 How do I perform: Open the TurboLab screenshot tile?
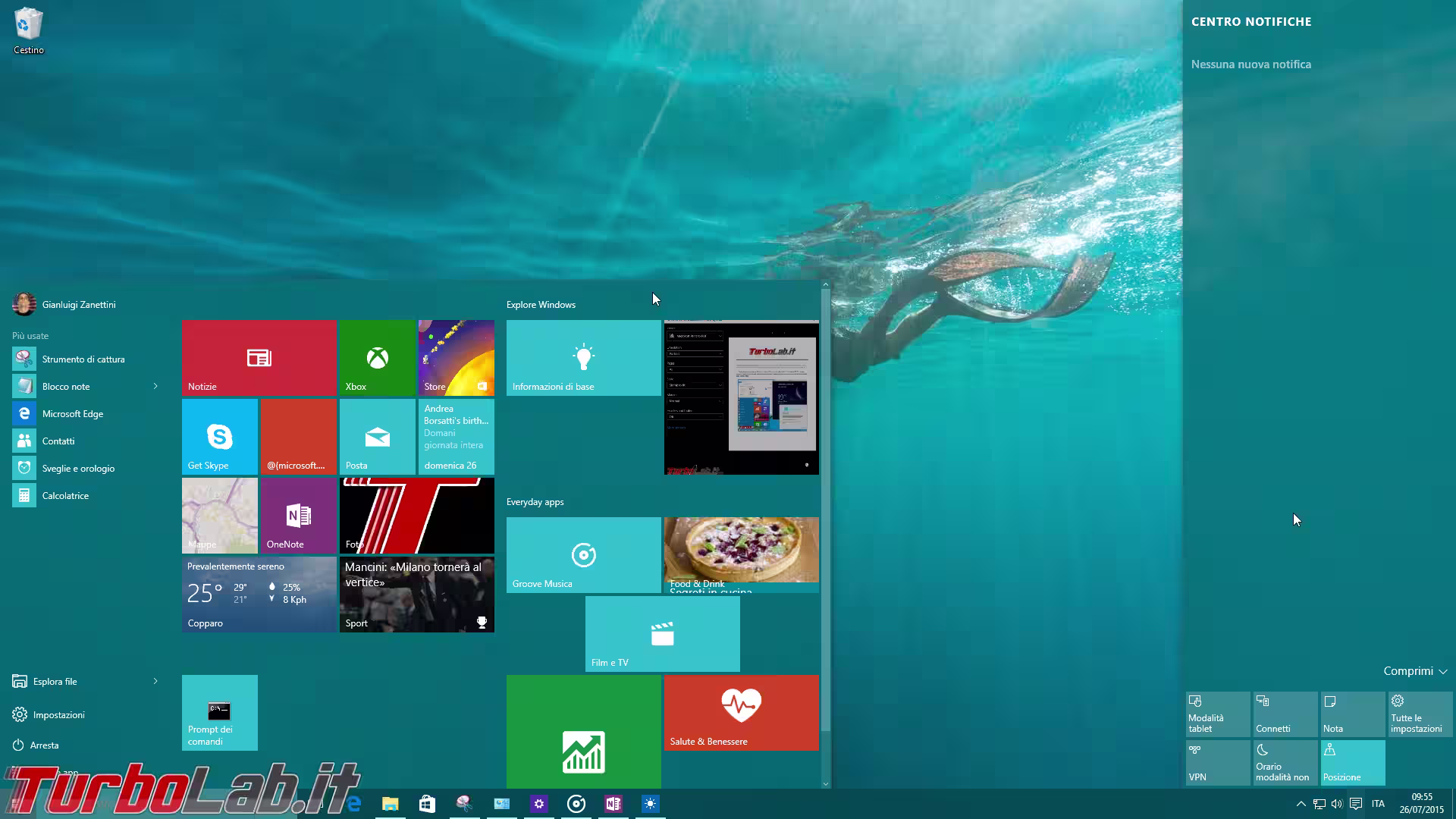741,397
